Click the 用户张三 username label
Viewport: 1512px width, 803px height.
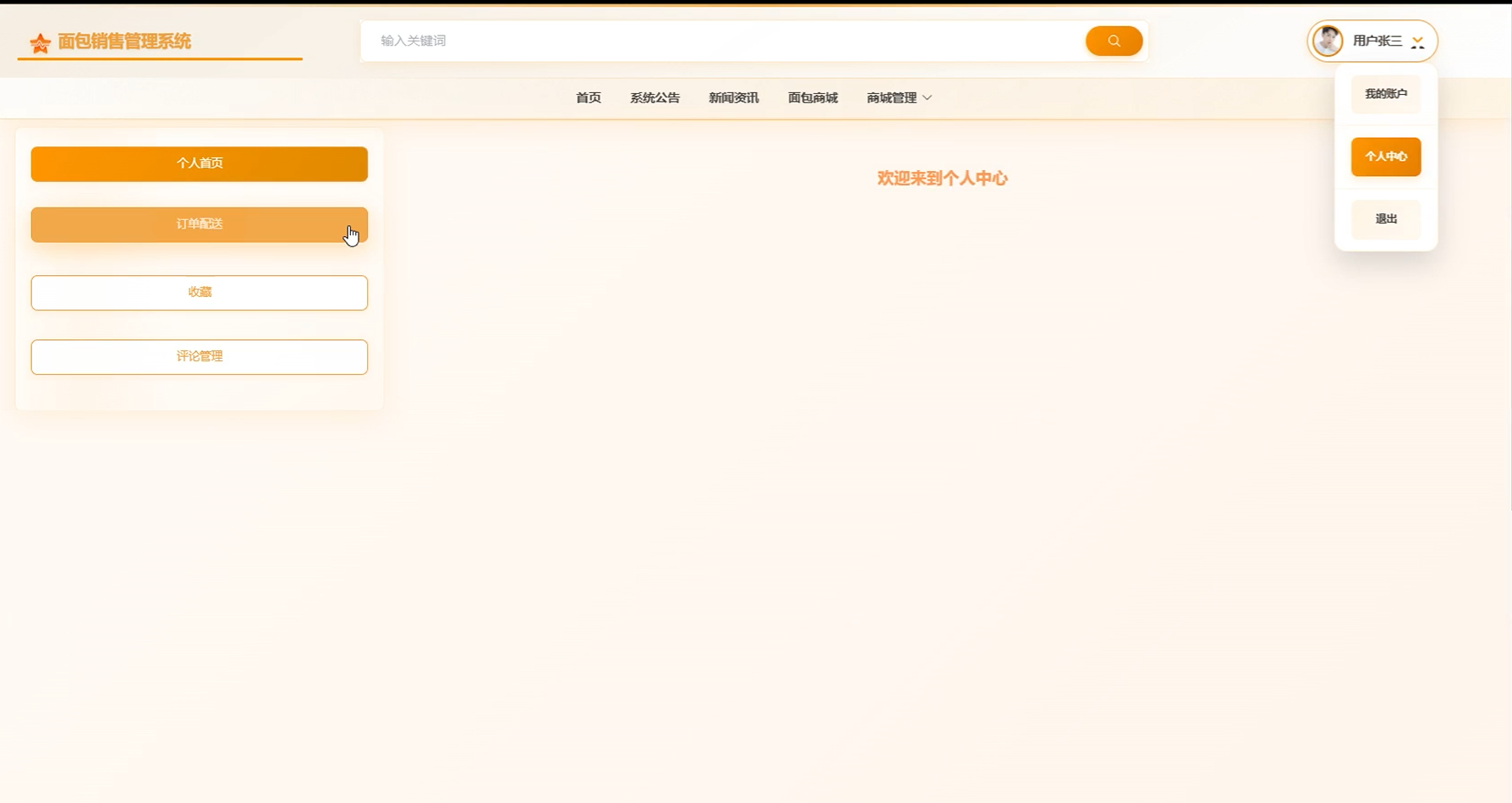[x=1378, y=41]
